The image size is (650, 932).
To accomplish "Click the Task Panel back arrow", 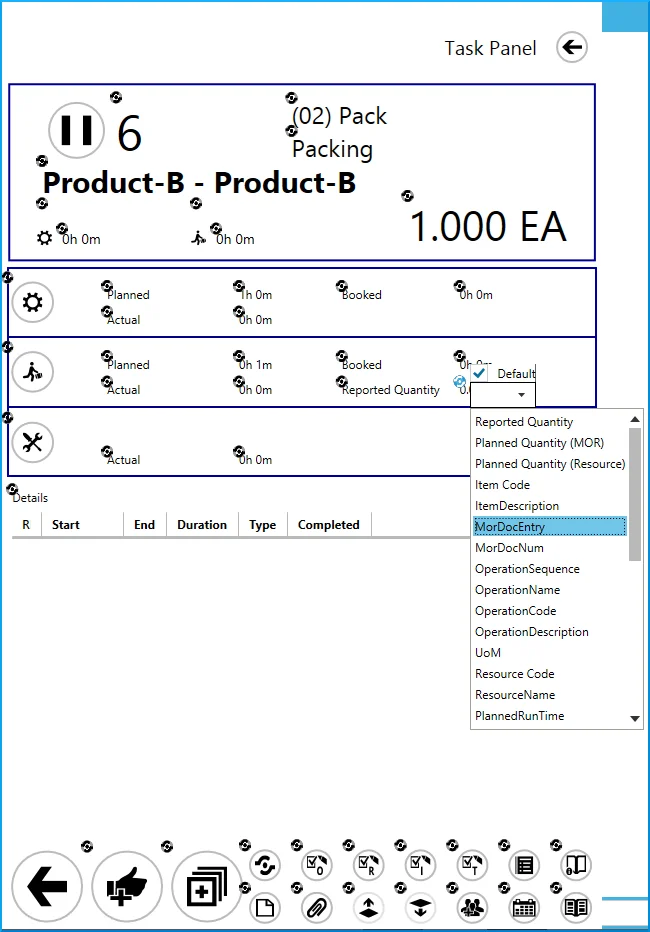I will (x=572, y=48).
